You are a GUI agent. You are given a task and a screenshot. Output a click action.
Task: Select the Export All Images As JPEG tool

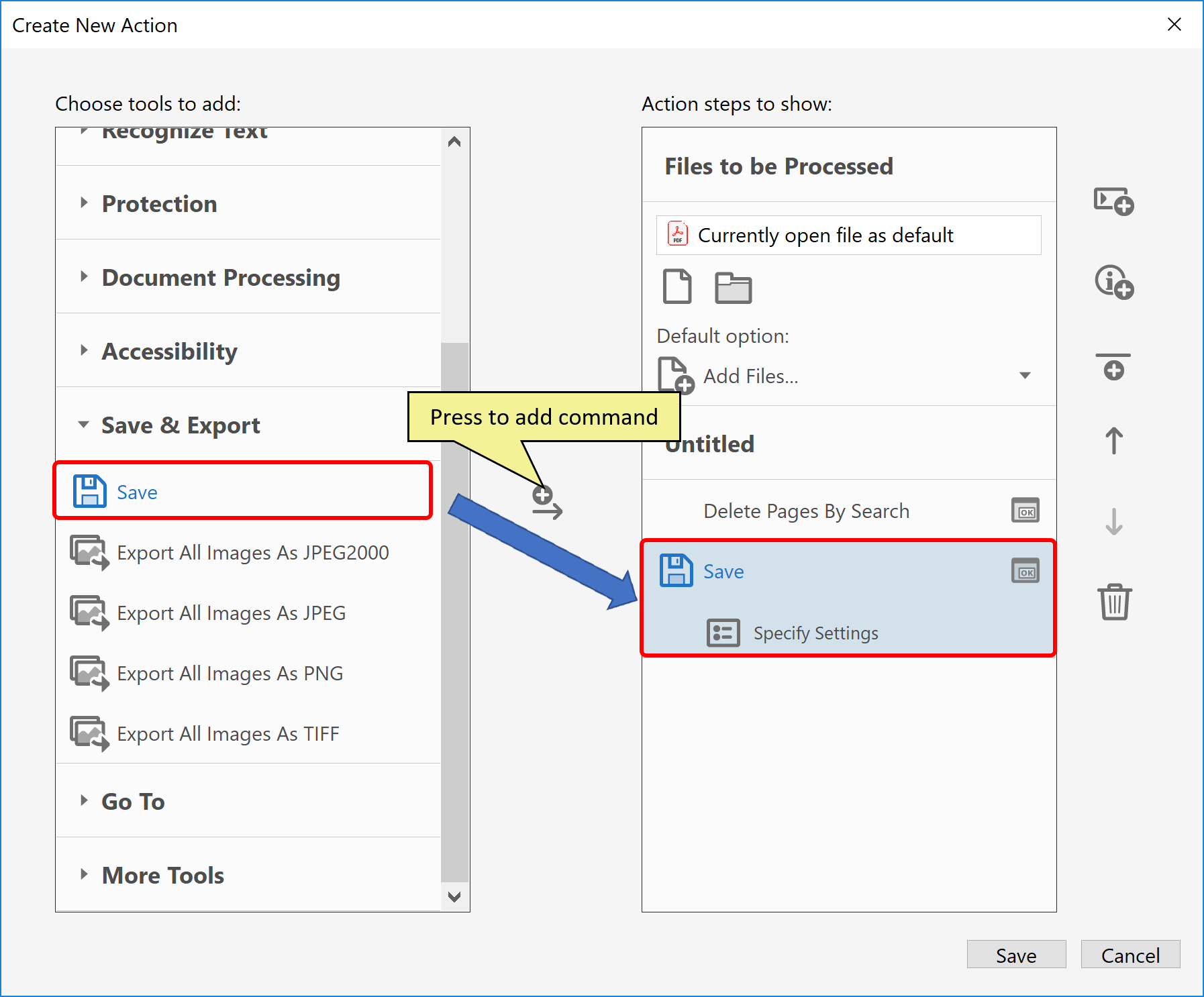click(x=231, y=613)
